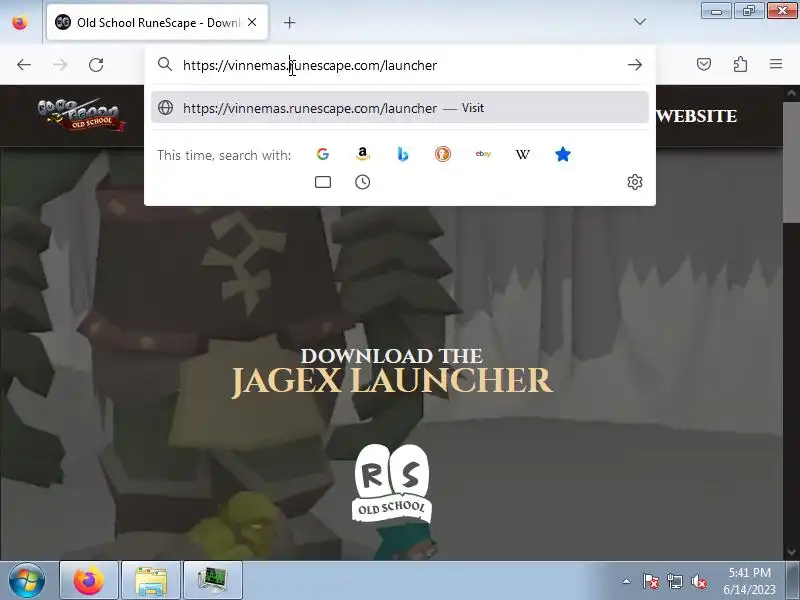Click the magnifier icon in address bar
Screen dimensions: 800x600
[x=165, y=64]
